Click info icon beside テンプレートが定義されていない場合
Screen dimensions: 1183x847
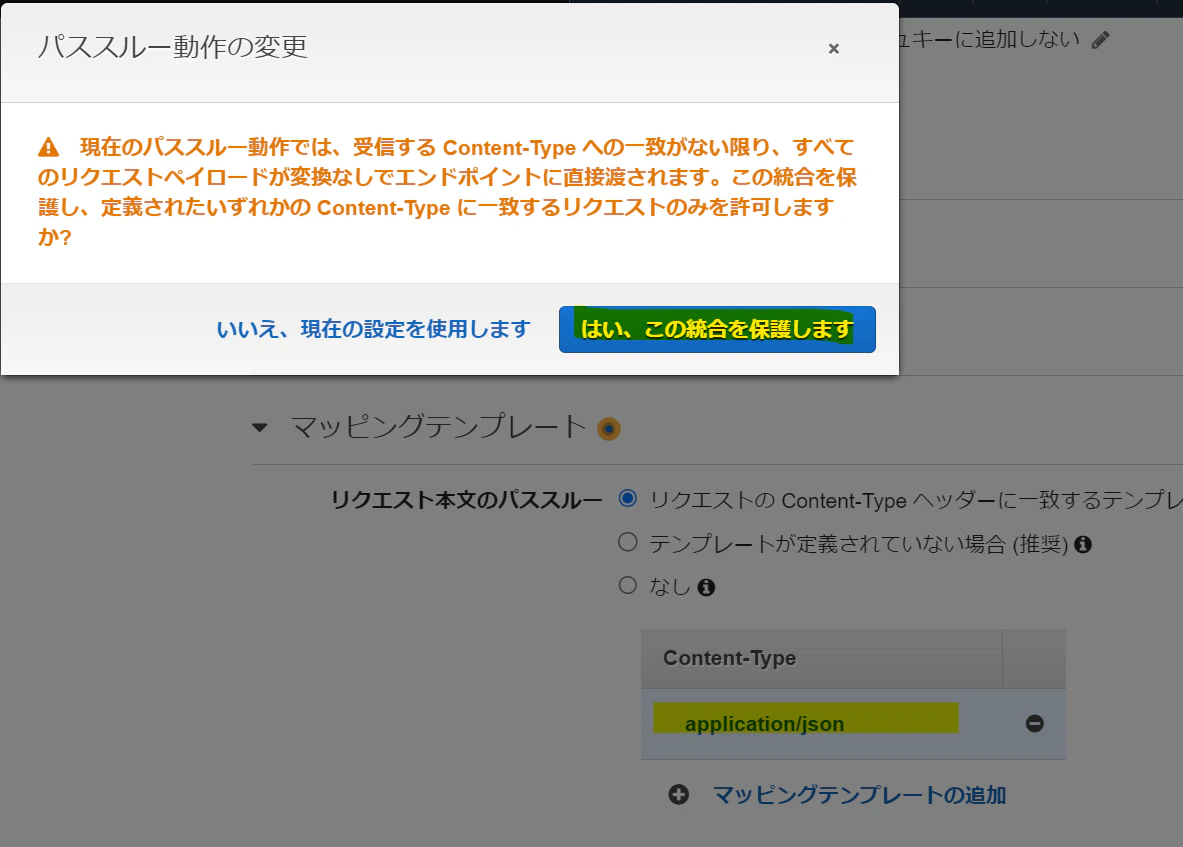pyautogui.click(x=1083, y=545)
